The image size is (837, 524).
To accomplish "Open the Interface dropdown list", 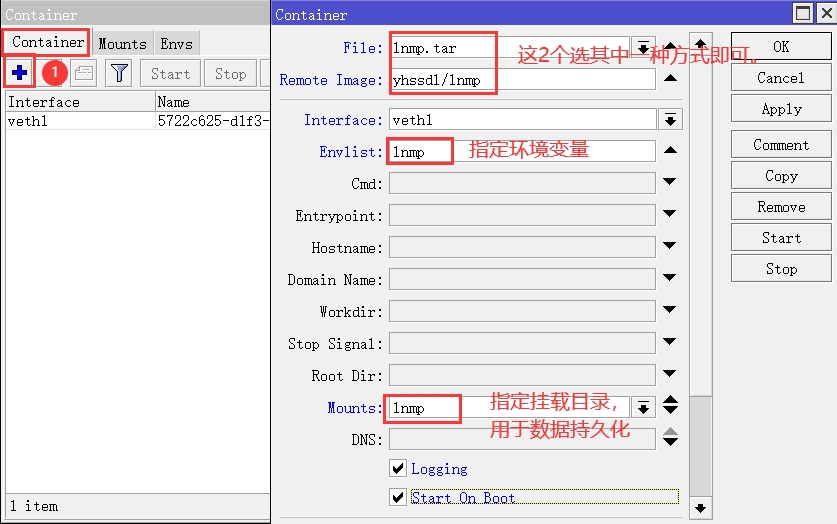I will point(670,120).
